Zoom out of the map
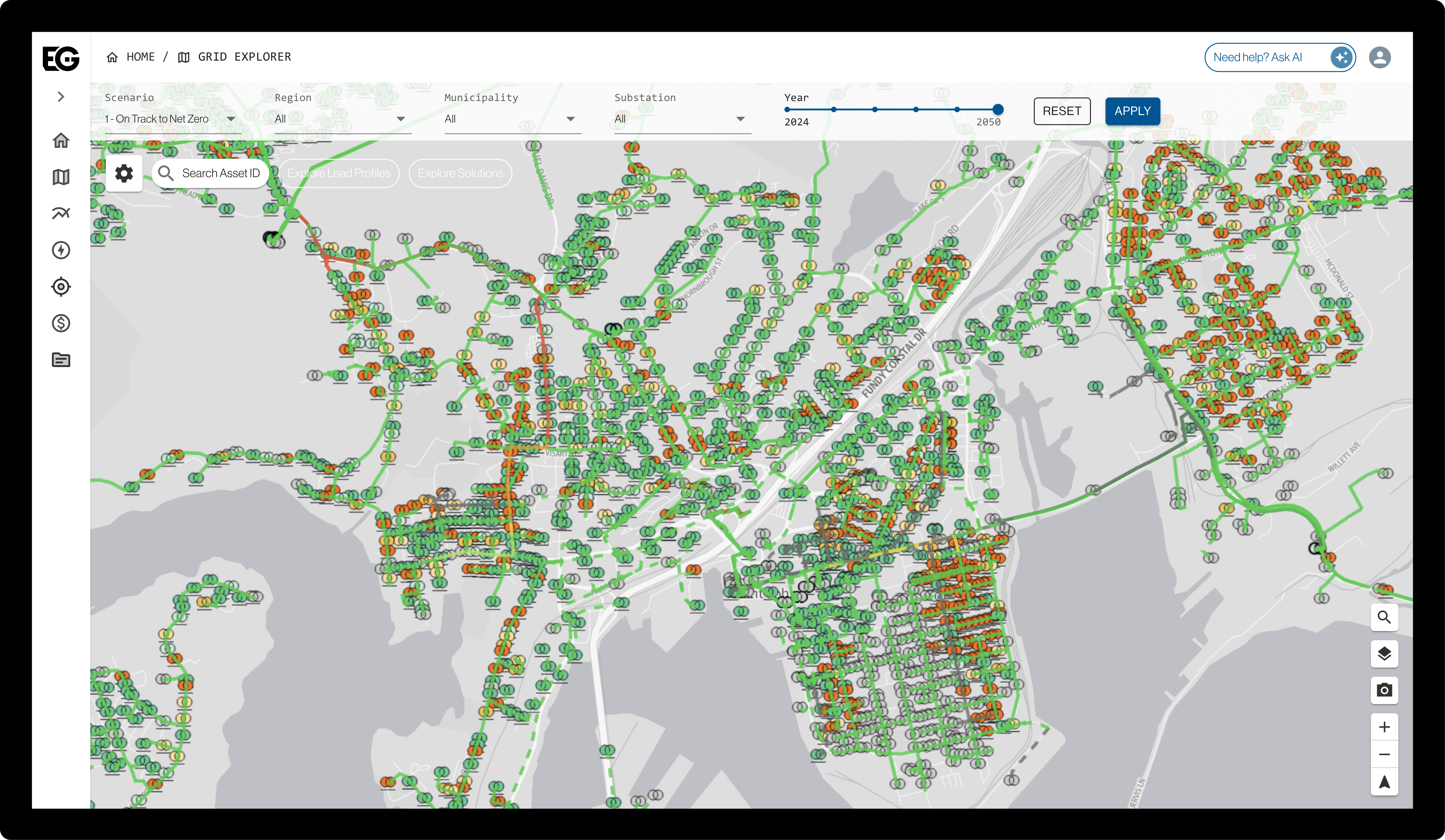 (1384, 755)
